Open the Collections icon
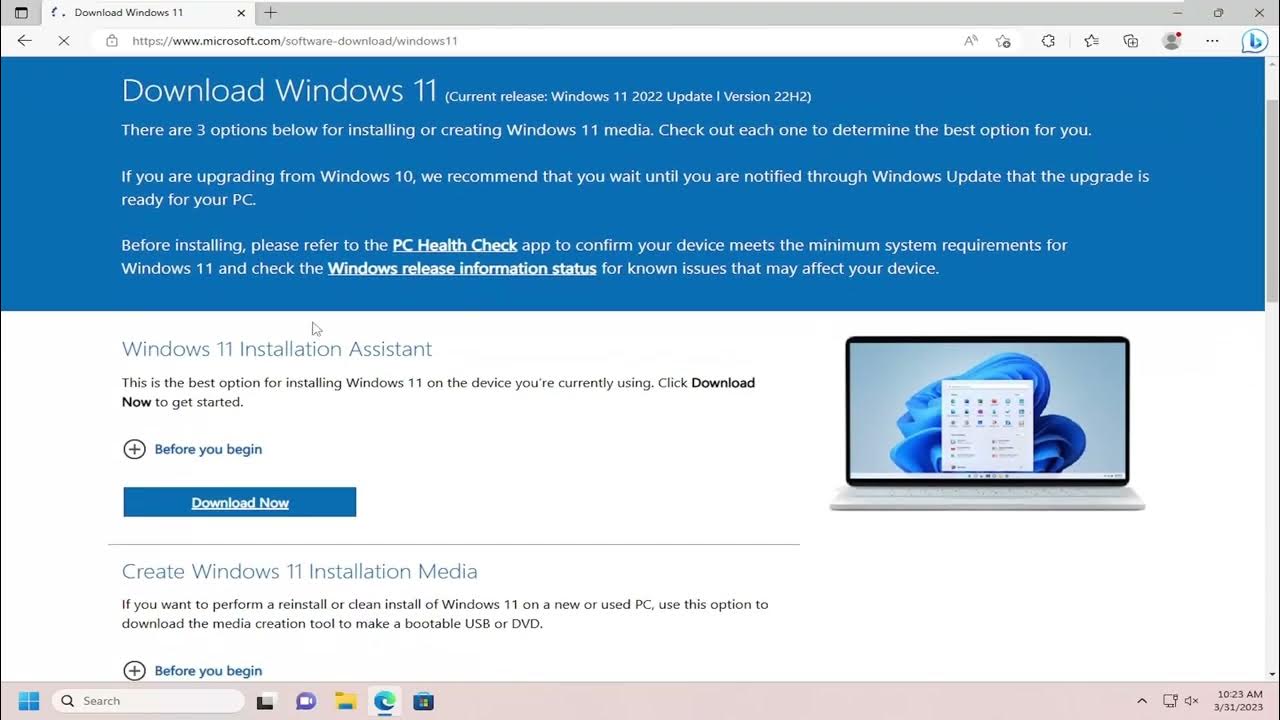Image resolution: width=1280 pixels, height=720 pixels. tap(1131, 41)
